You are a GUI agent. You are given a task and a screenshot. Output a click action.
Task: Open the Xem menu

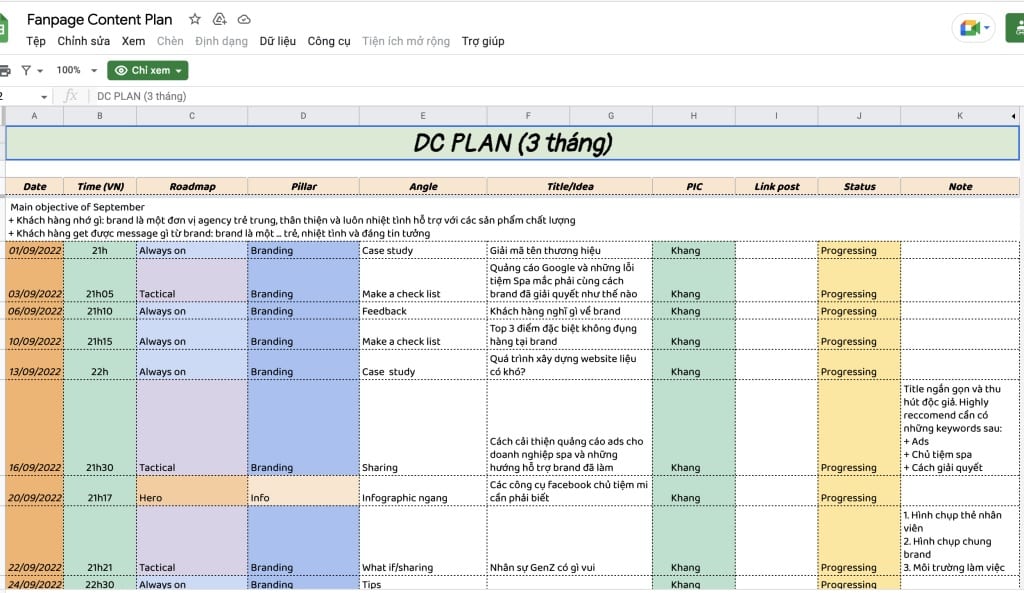[134, 41]
